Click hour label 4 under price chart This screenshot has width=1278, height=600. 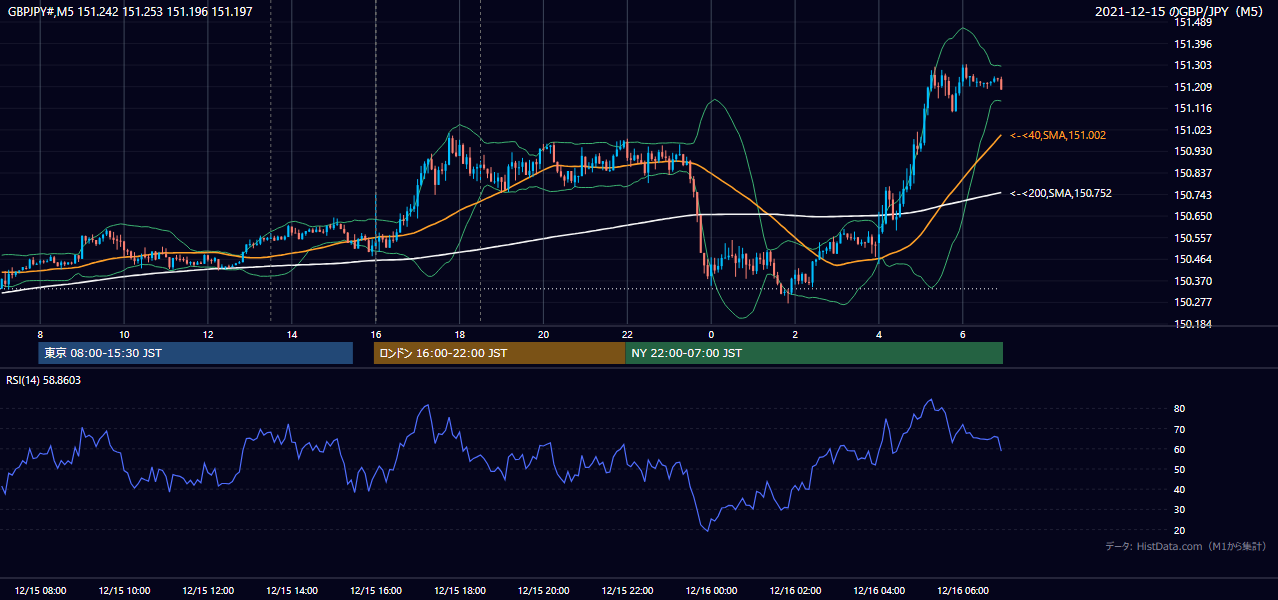879,334
